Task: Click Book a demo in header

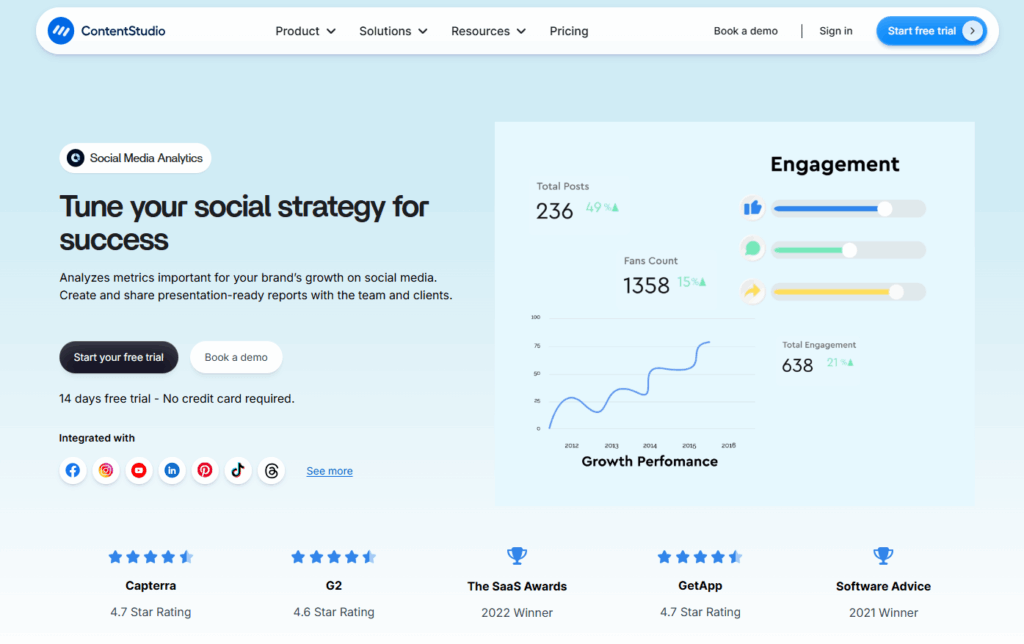Action: pyautogui.click(x=745, y=31)
